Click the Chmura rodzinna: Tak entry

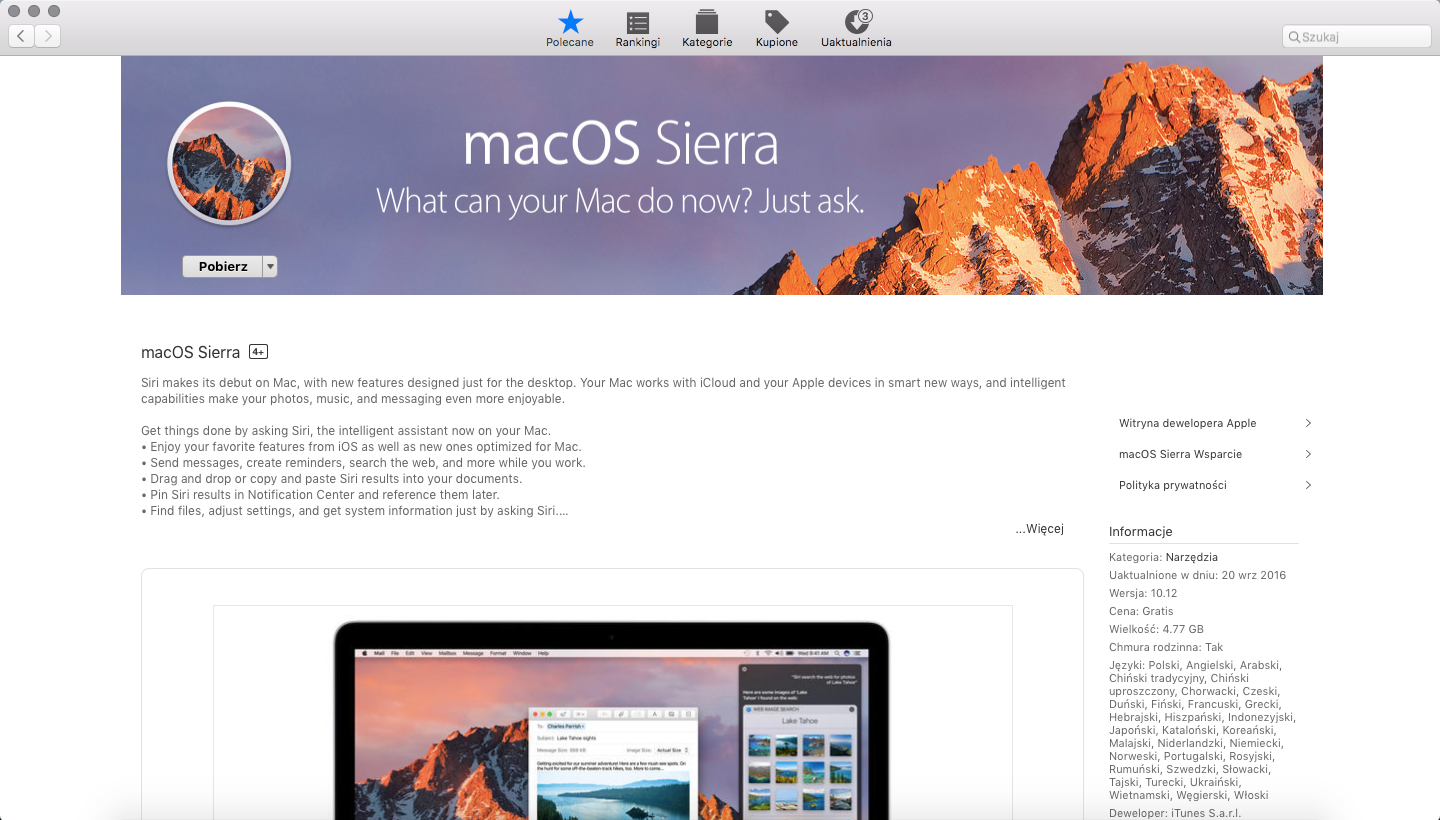pyautogui.click(x=1166, y=647)
